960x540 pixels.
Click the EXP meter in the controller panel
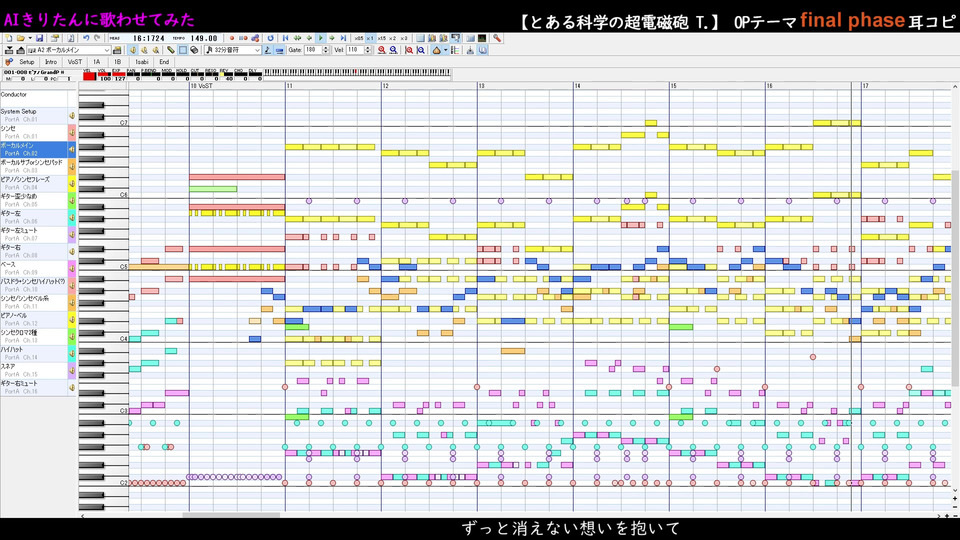118,75
